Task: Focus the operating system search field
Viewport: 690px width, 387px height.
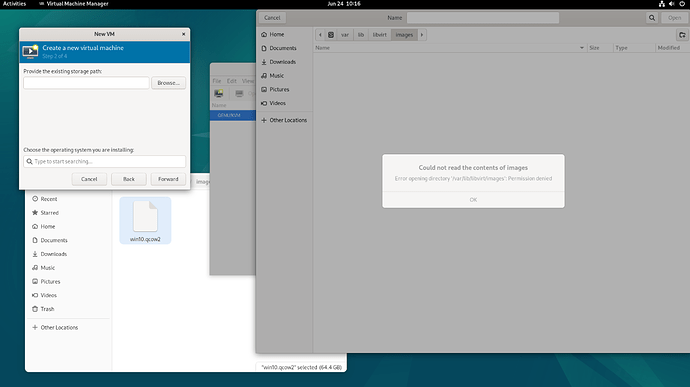Action: tap(105, 161)
